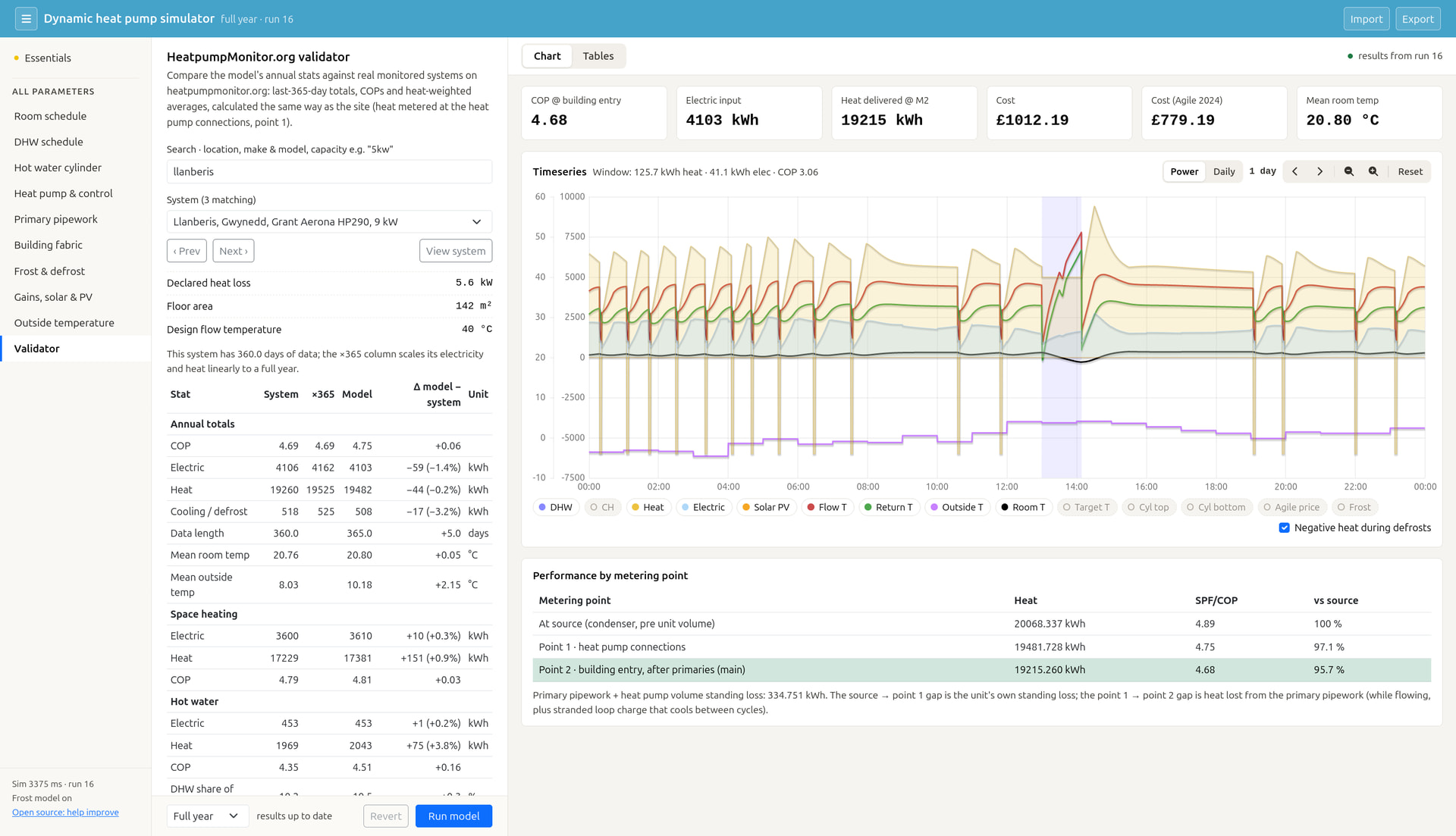Open the Full year period dropdown

207,816
